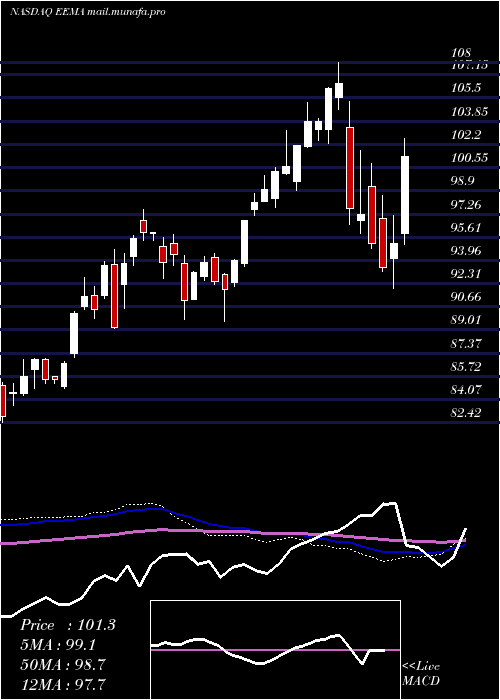This screenshot has height=700, width=500.
Task: Select the 108 price axis label
Action: pyautogui.click(x=462, y=54)
